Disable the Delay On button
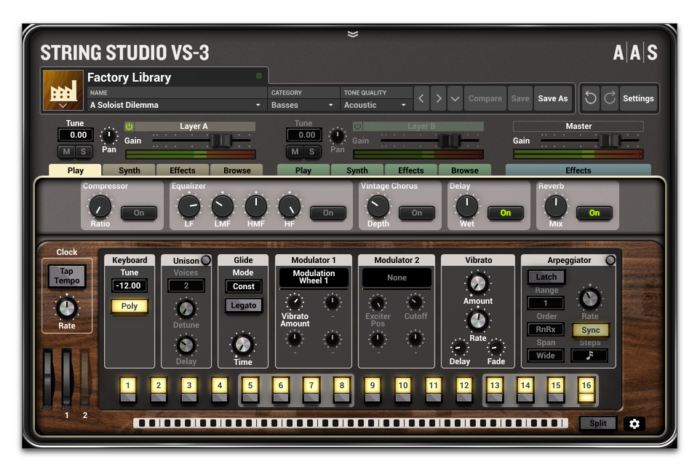 click(x=505, y=213)
